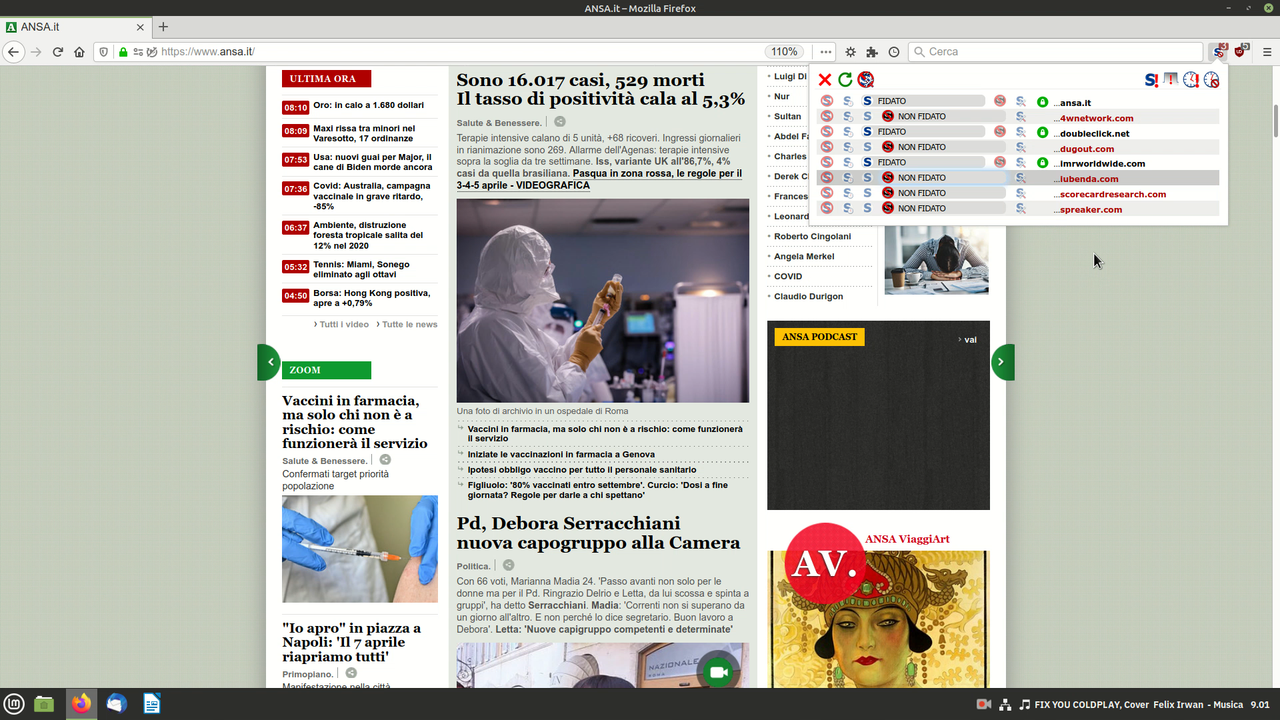Click NoScript disable restrictions globally icon
The width and height of the screenshot is (1280, 720).
coord(1152,80)
